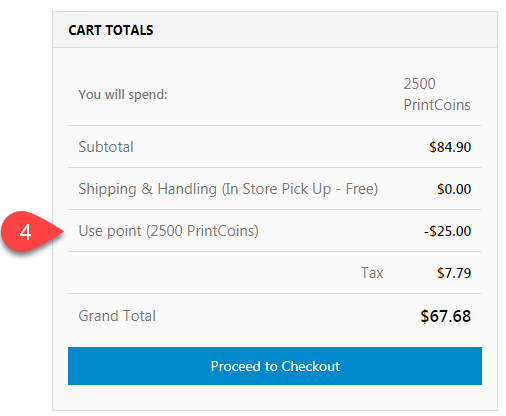Click the You will spend label
506x416 pixels.
123,95
